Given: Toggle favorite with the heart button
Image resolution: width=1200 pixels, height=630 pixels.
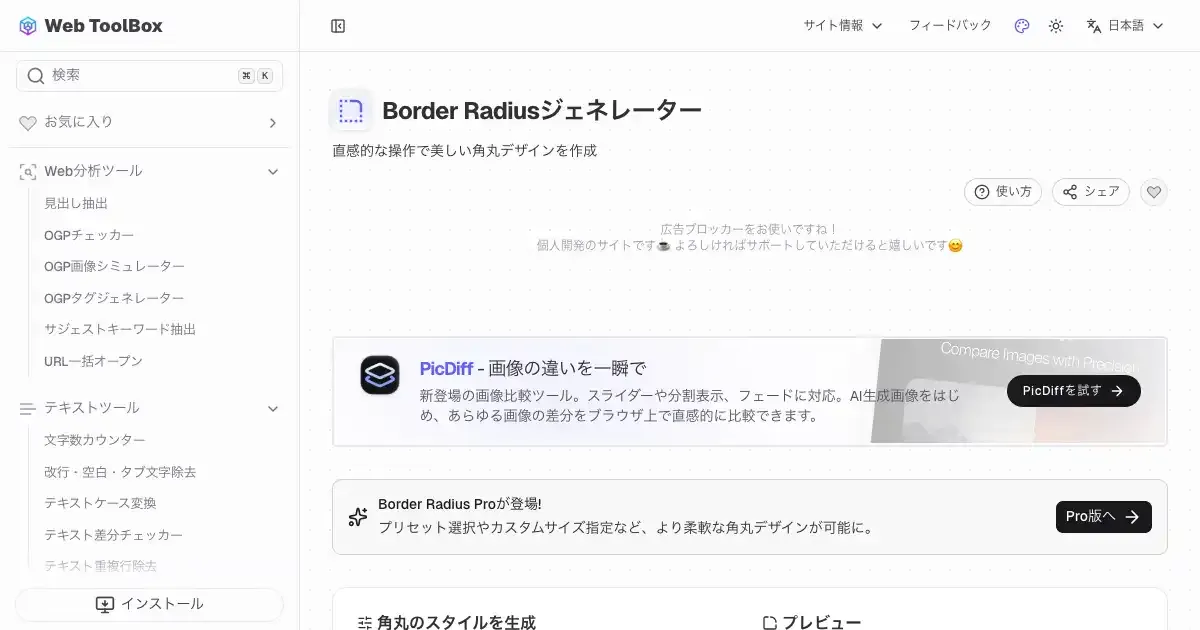Looking at the screenshot, I should pos(1154,192).
